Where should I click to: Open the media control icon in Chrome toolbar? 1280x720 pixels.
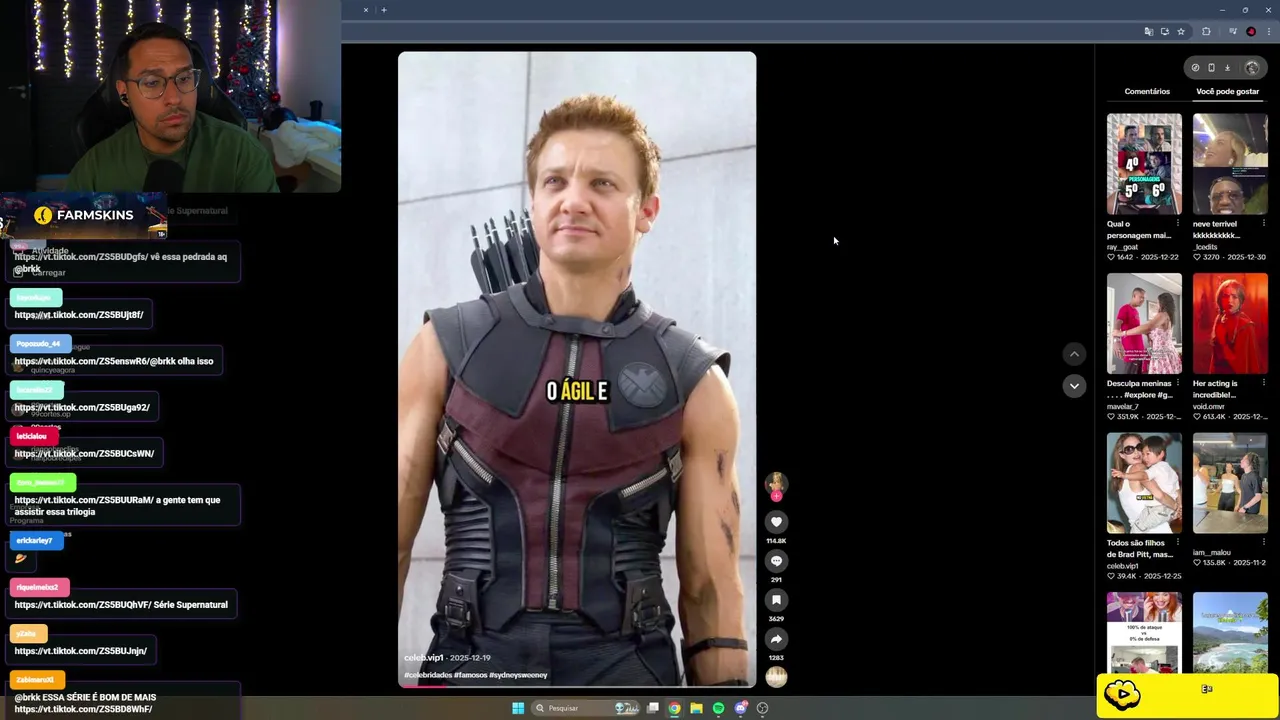[x=1234, y=31]
